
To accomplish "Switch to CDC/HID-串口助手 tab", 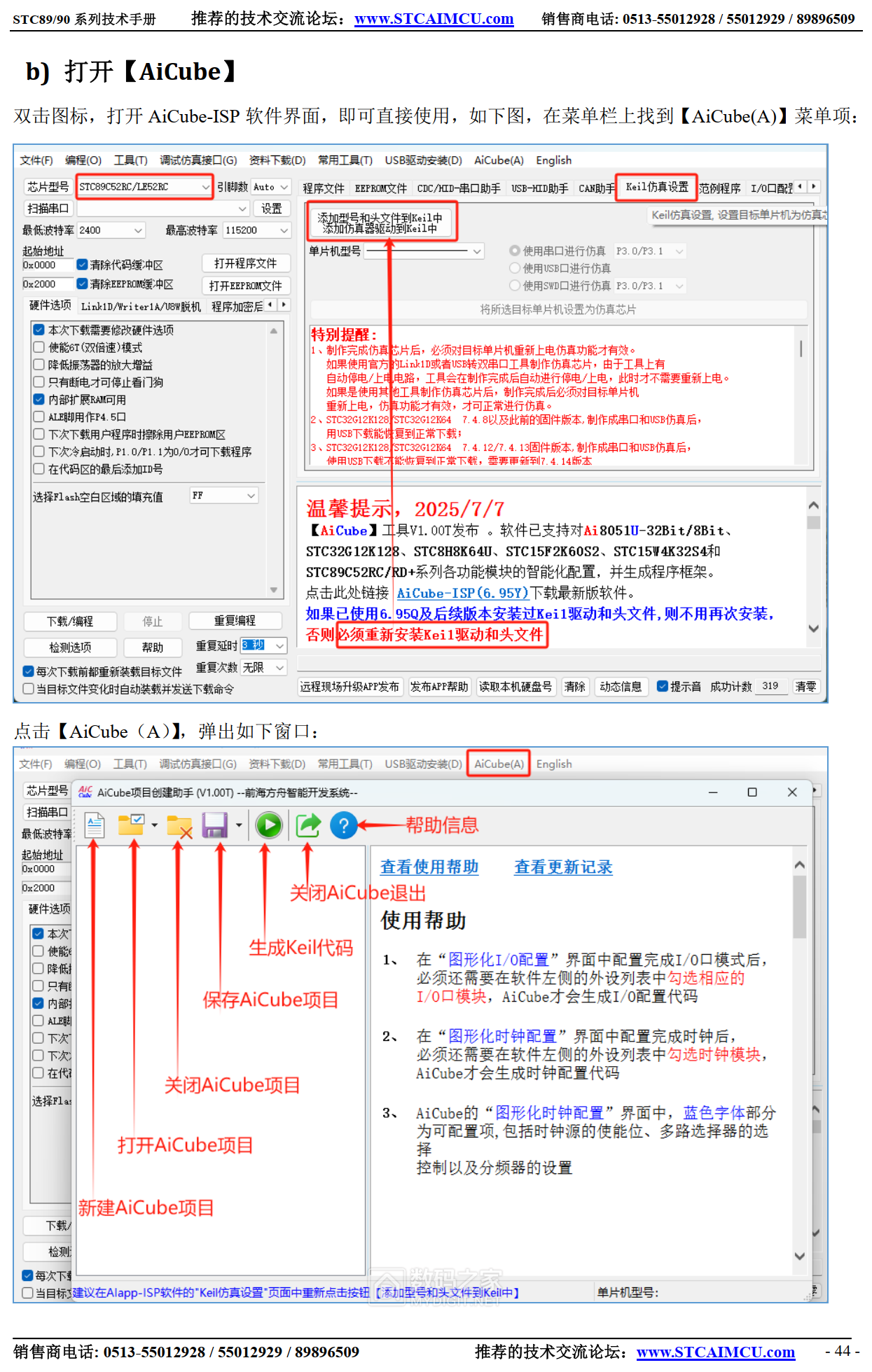I will point(459,188).
